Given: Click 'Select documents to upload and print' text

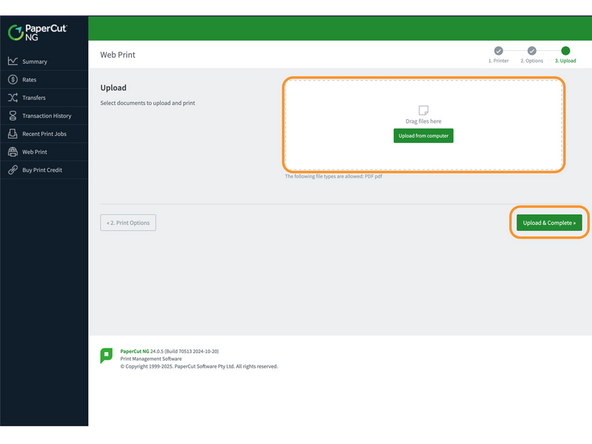Looking at the screenshot, I should pos(148,103).
